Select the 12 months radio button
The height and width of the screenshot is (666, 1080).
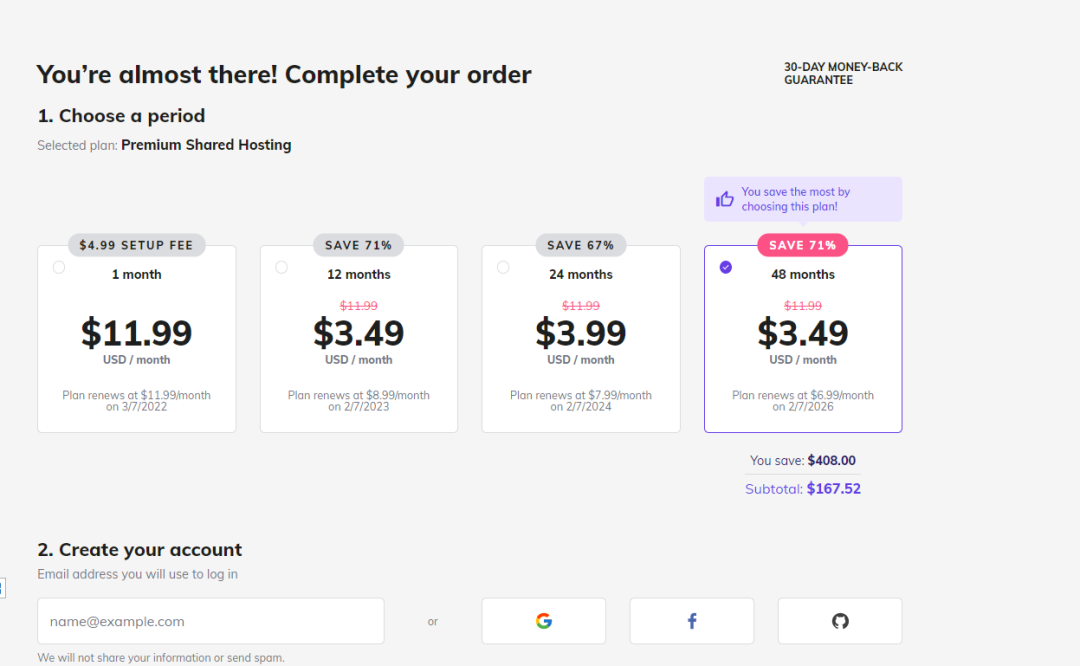pyautogui.click(x=281, y=267)
